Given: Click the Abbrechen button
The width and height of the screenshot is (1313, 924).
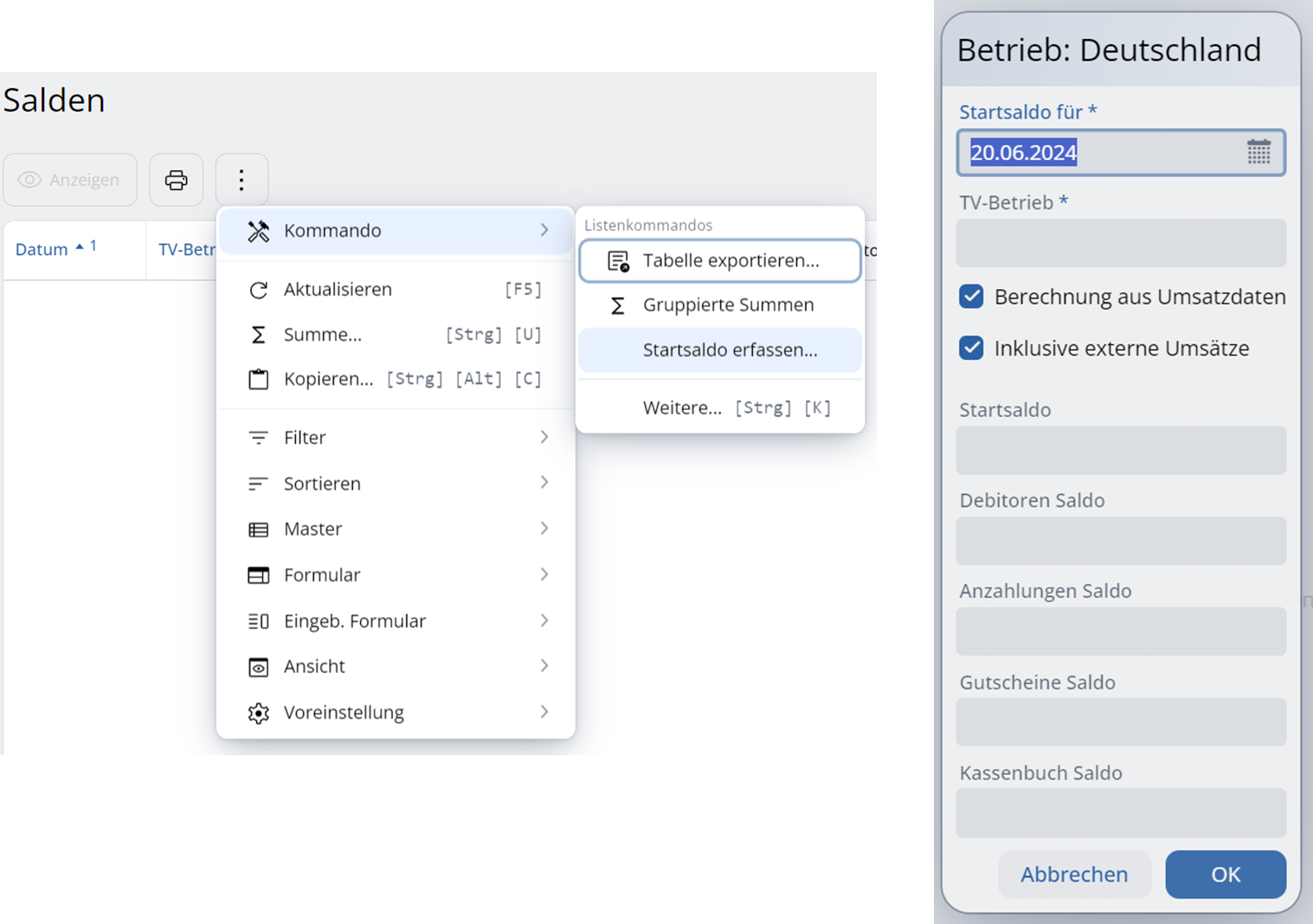Looking at the screenshot, I should click(1073, 875).
